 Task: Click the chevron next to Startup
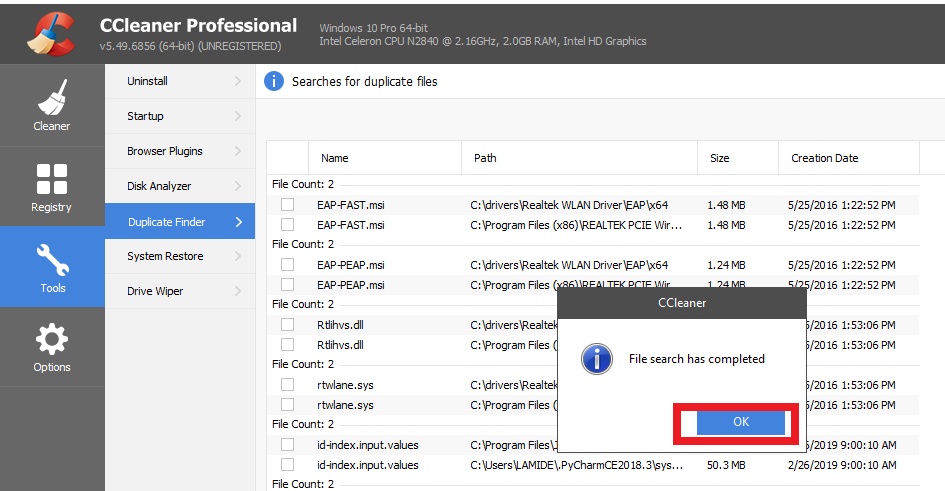238,116
